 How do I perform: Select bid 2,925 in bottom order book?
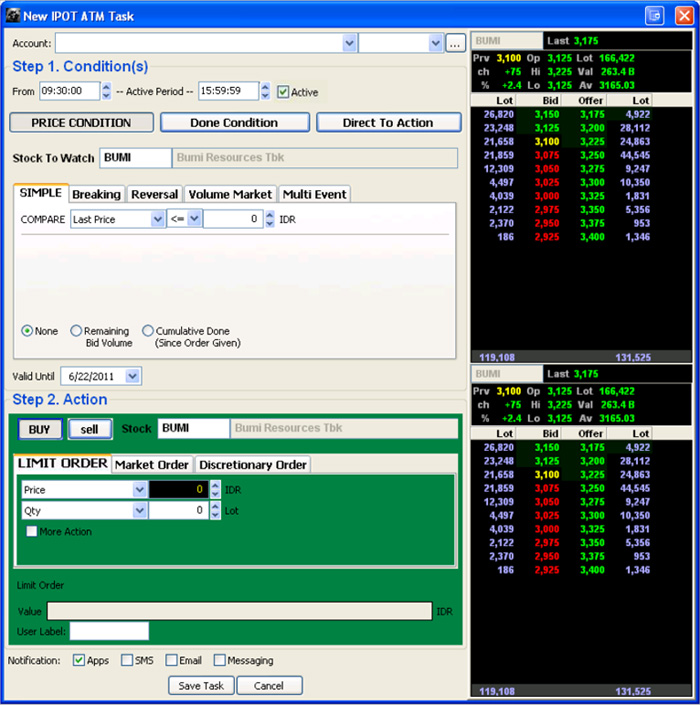coord(547,570)
